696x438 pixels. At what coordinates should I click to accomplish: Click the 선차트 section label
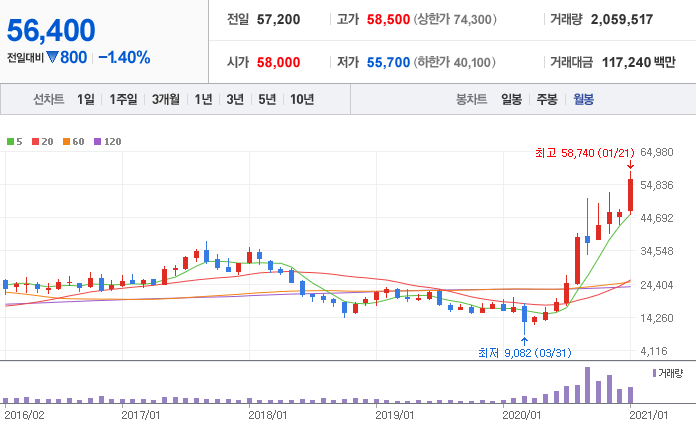(49, 99)
